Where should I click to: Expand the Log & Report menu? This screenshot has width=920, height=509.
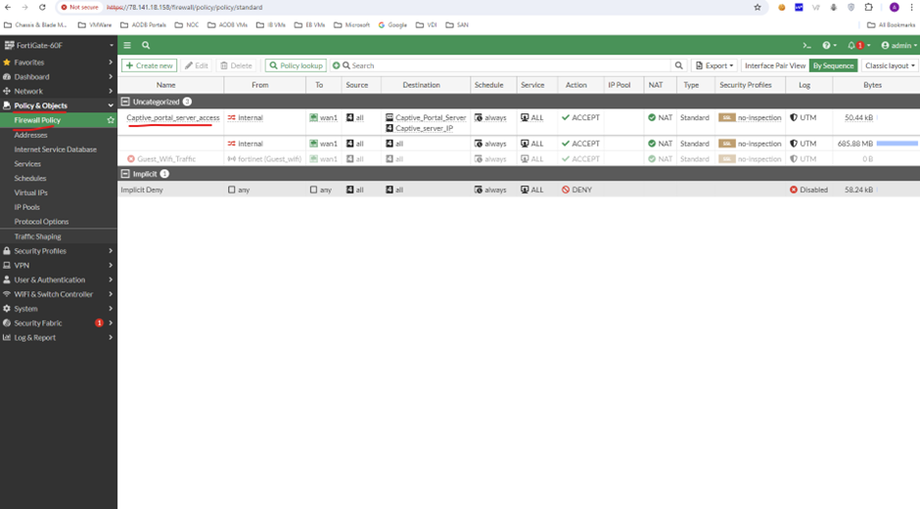click(58, 338)
